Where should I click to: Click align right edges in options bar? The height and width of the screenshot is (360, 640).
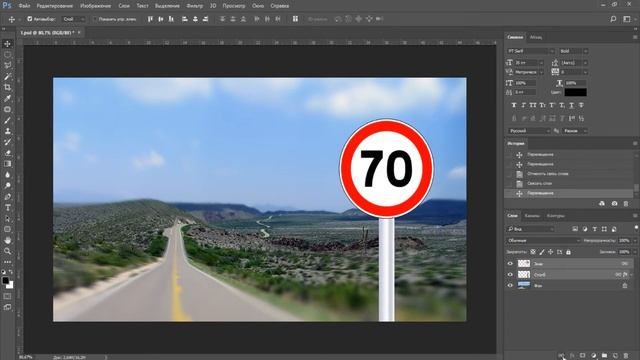tap(205, 19)
